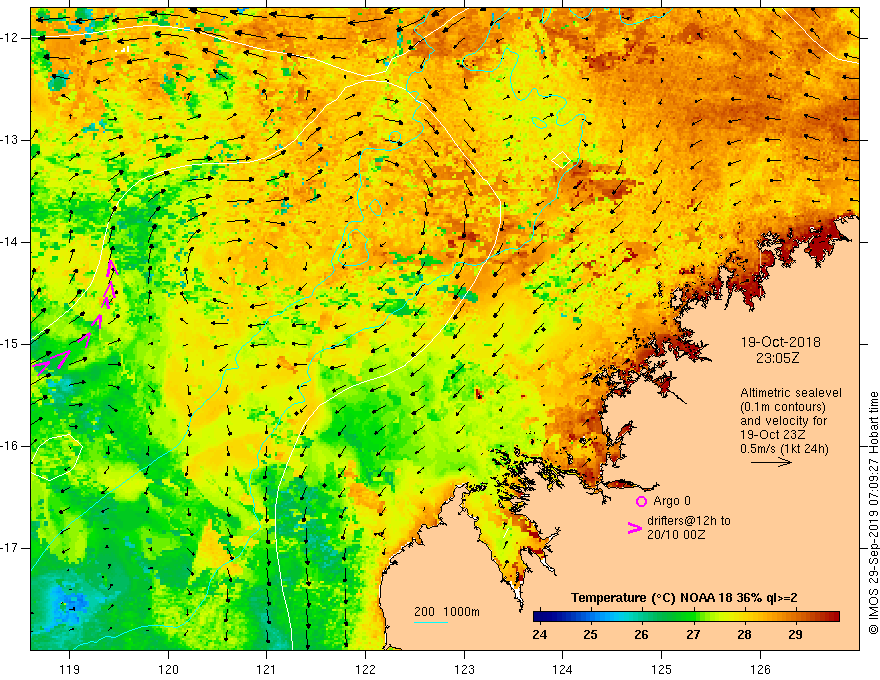
Task: Click the magenta Argo 0 circle icon
Action: pyautogui.click(x=641, y=501)
